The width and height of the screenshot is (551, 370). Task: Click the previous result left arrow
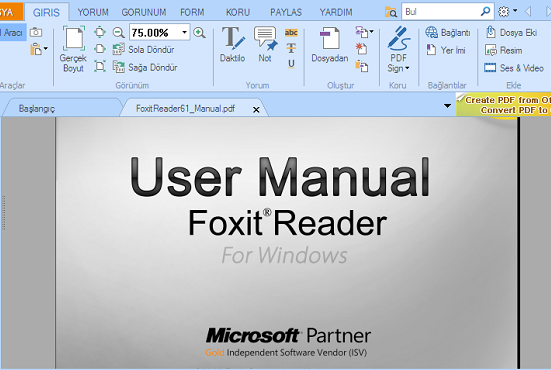tap(528, 12)
